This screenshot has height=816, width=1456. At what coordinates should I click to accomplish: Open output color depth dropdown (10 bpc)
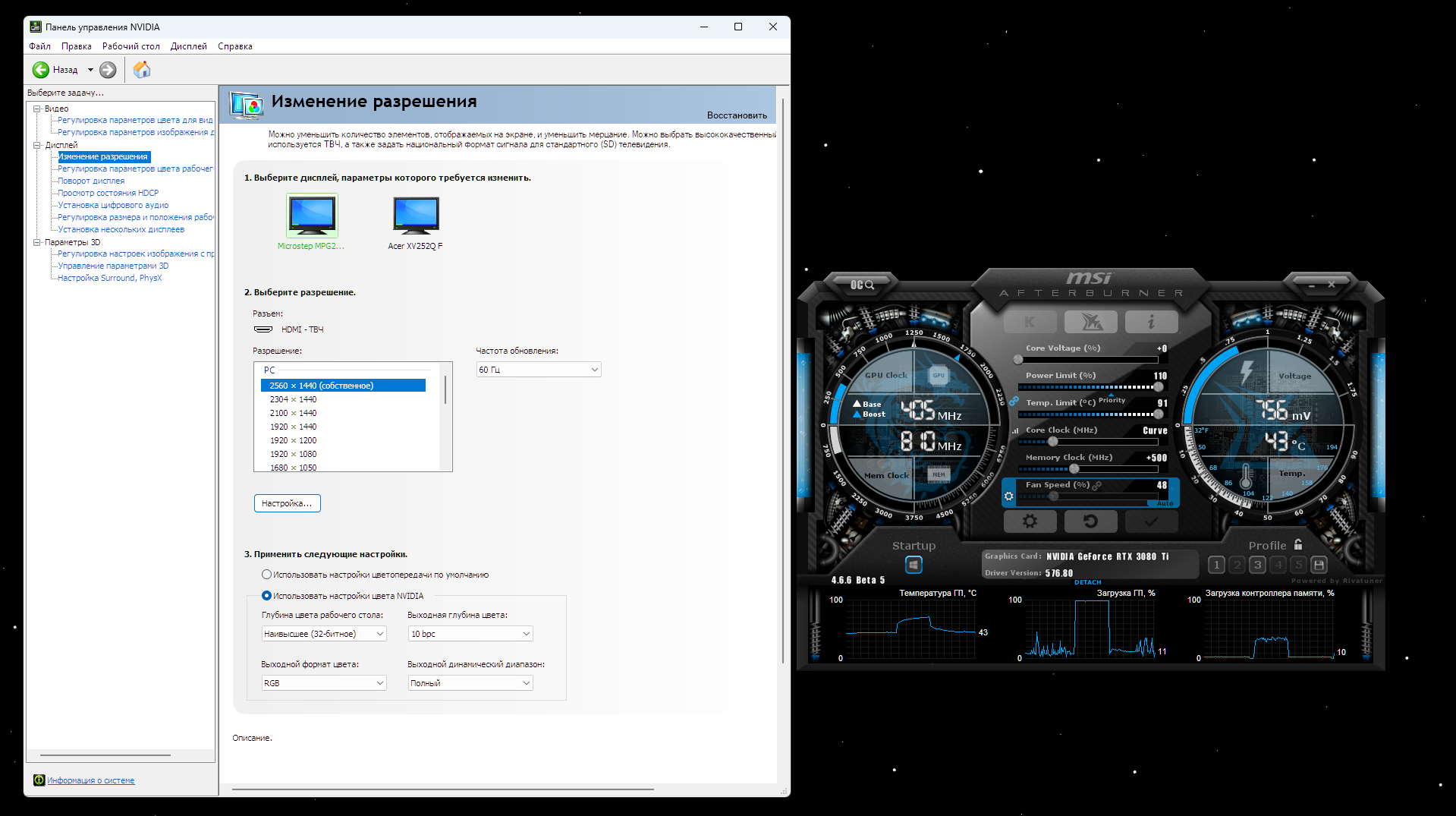tap(470, 634)
